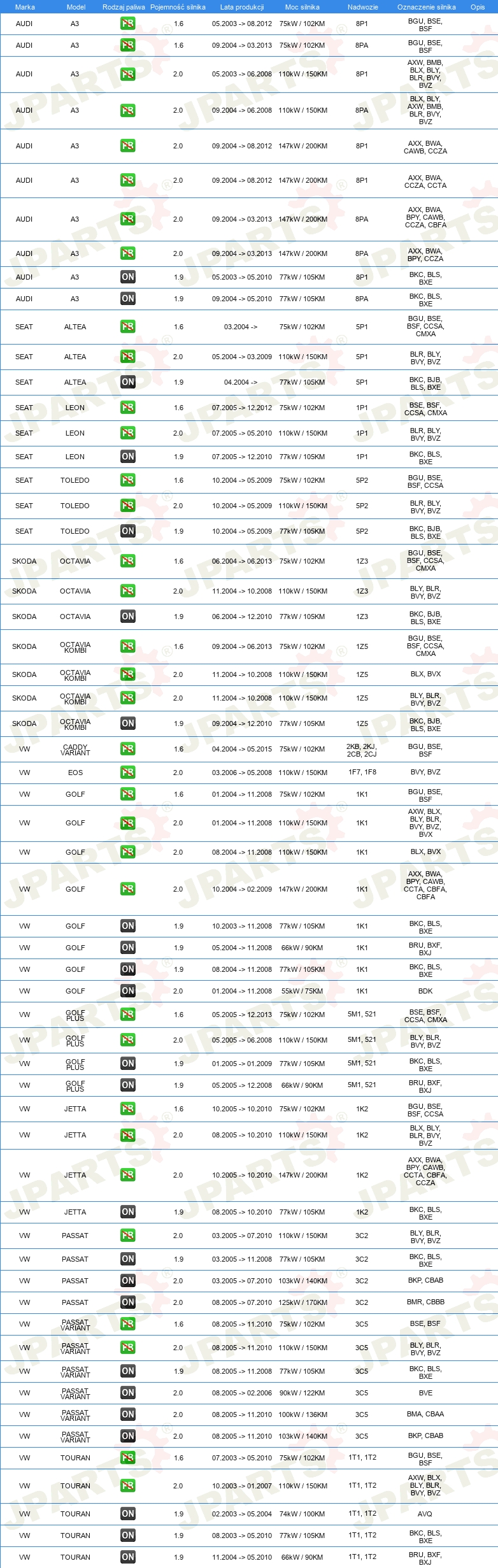Click petrol icon for Audi A3 1.6 8P1
498x1568 pixels.
[128, 24]
